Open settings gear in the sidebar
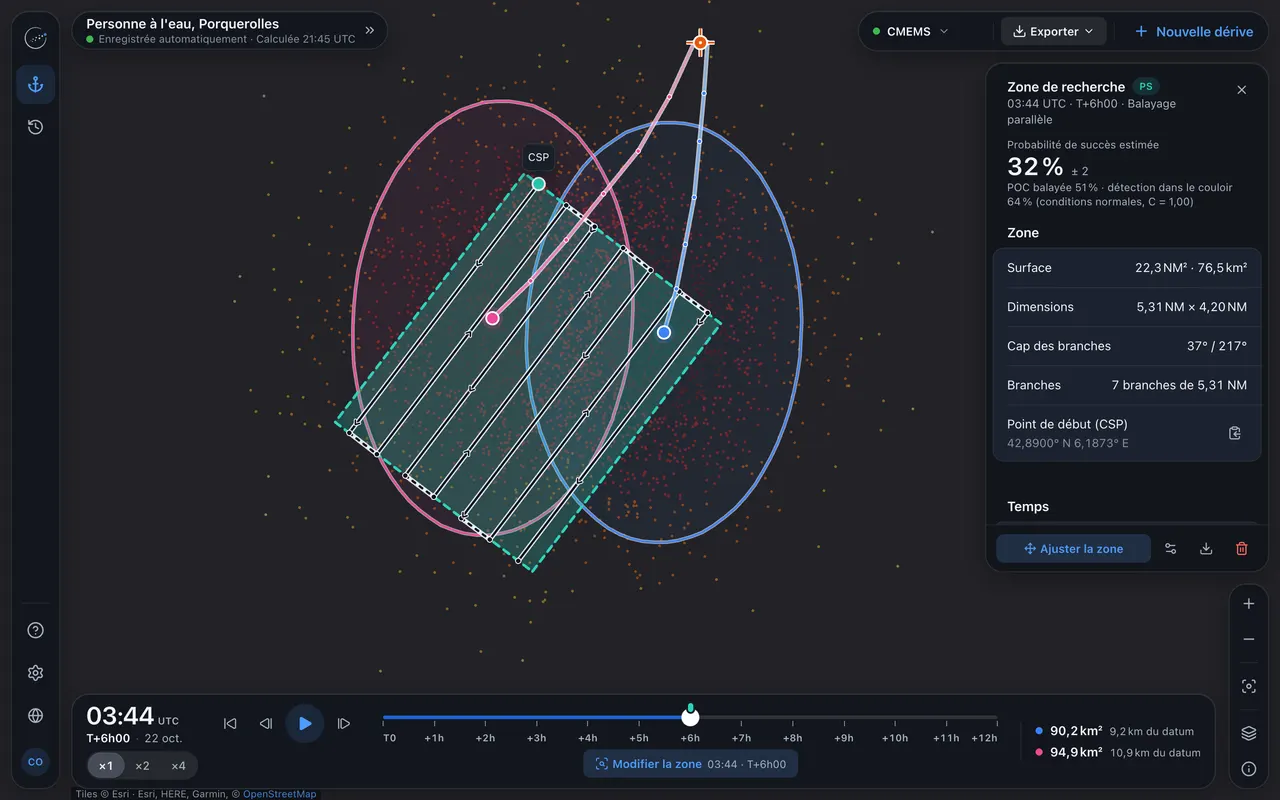The height and width of the screenshot is (800, 1280). coord(35,673)
